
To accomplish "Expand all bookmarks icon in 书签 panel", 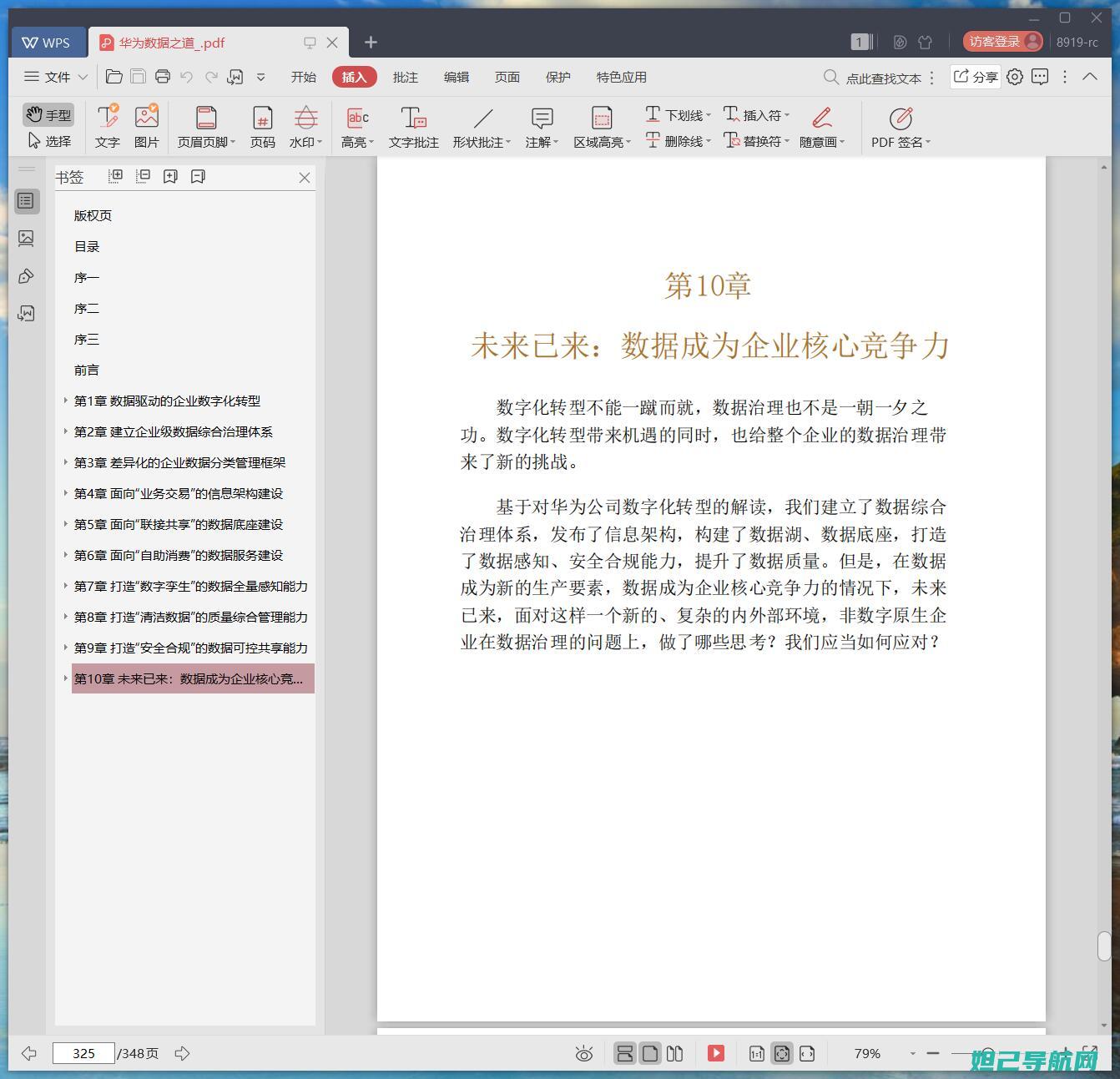I will 116,176.
